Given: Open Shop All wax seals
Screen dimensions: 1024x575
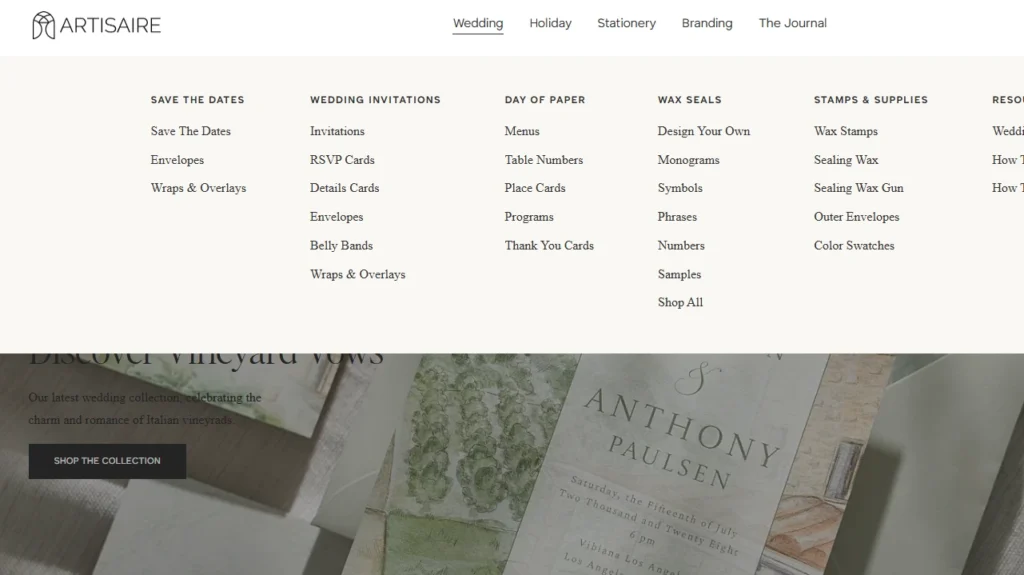Looking at the screenshot, I should (x=680, y=302).
